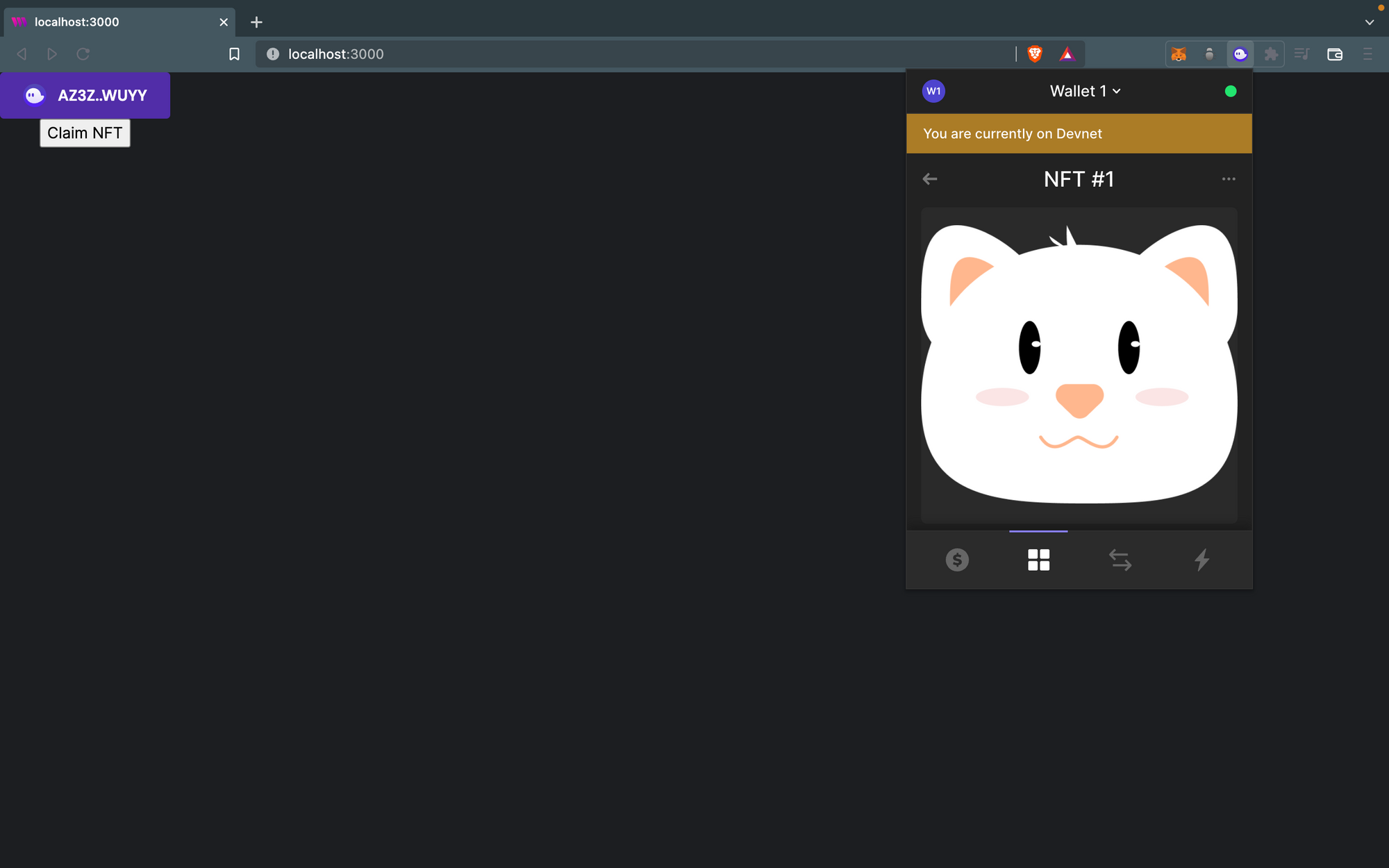Open a new browser tab
1389x868 pixels.
click(x=256, y=22)
